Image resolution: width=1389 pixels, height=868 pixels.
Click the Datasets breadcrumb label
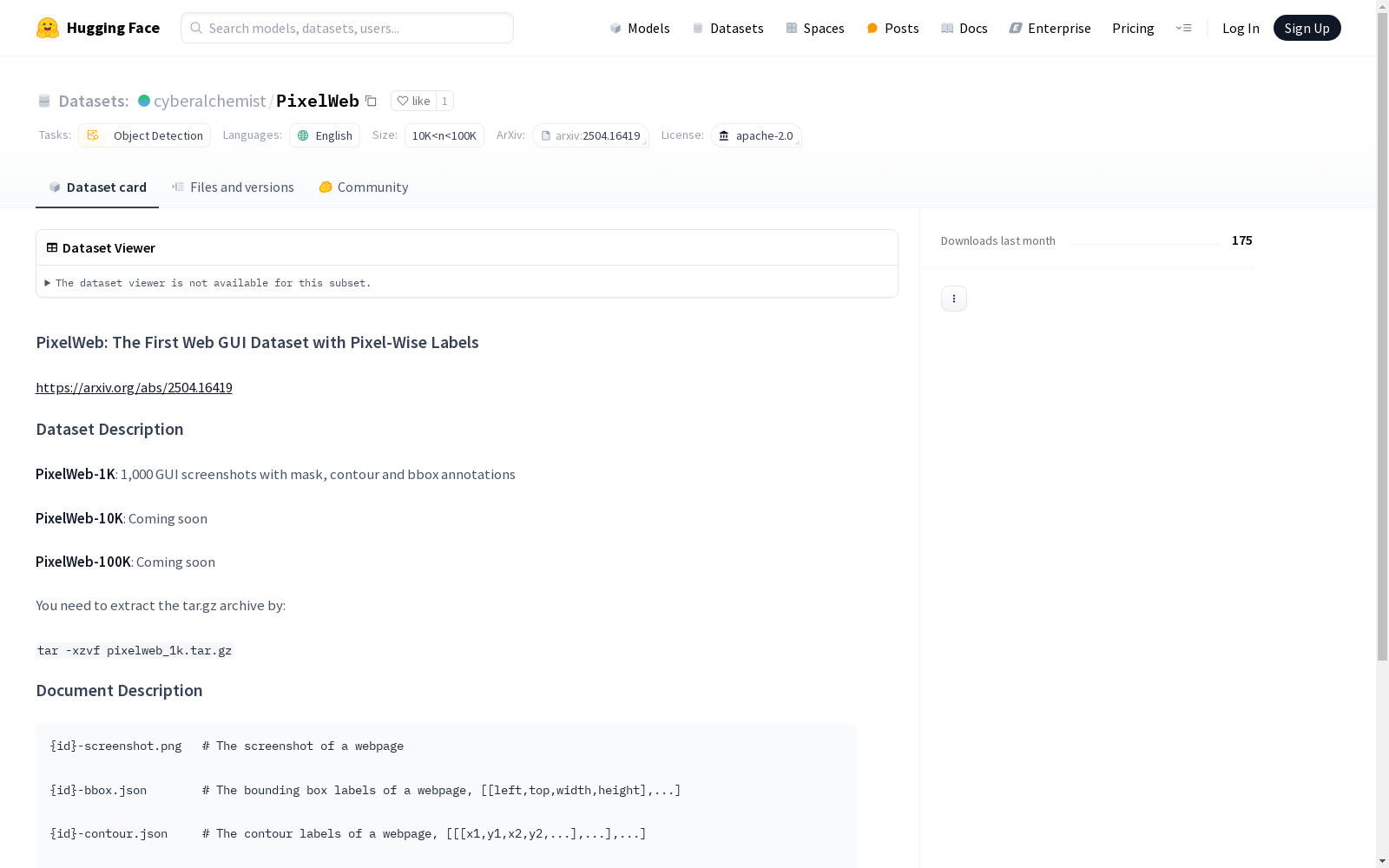(x=93, y=101)
